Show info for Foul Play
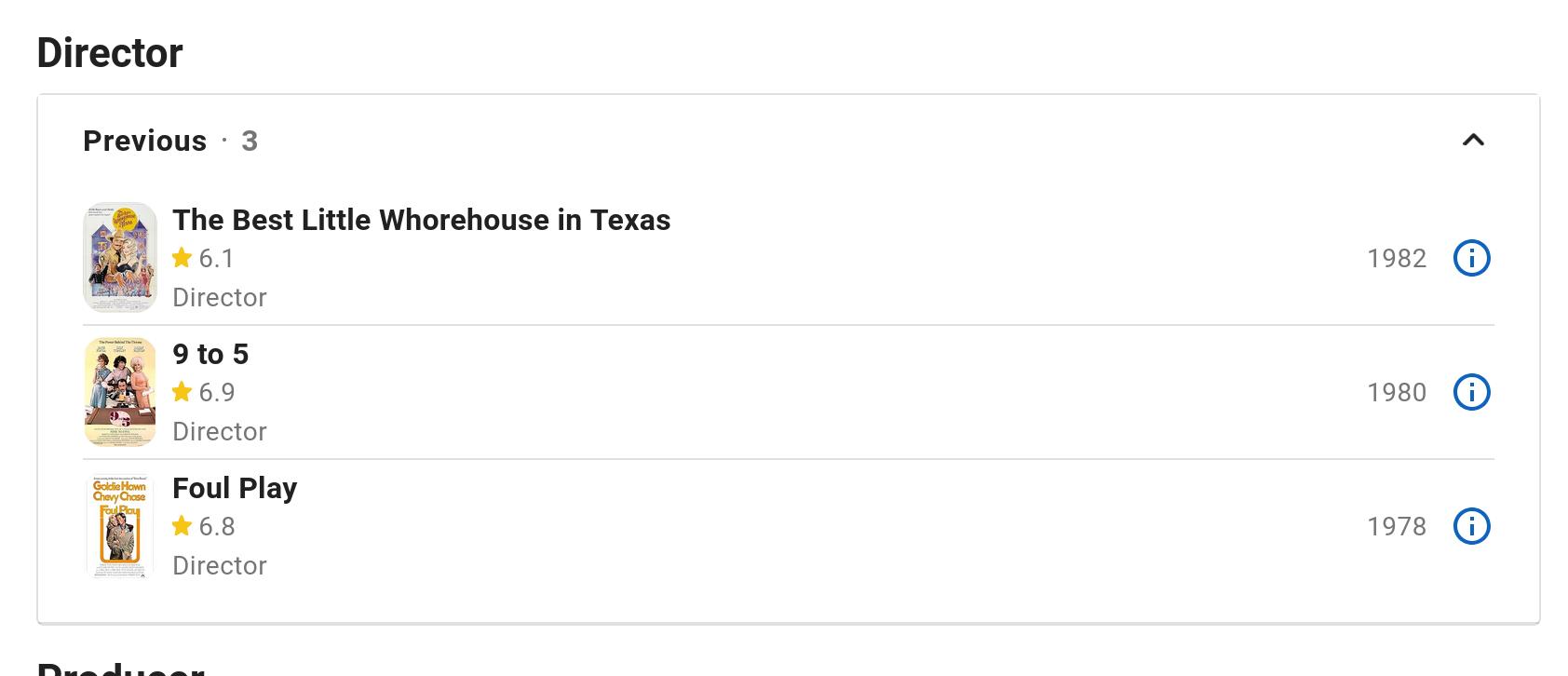This screenshot has width=1568, height=676. pos(1471,526)
